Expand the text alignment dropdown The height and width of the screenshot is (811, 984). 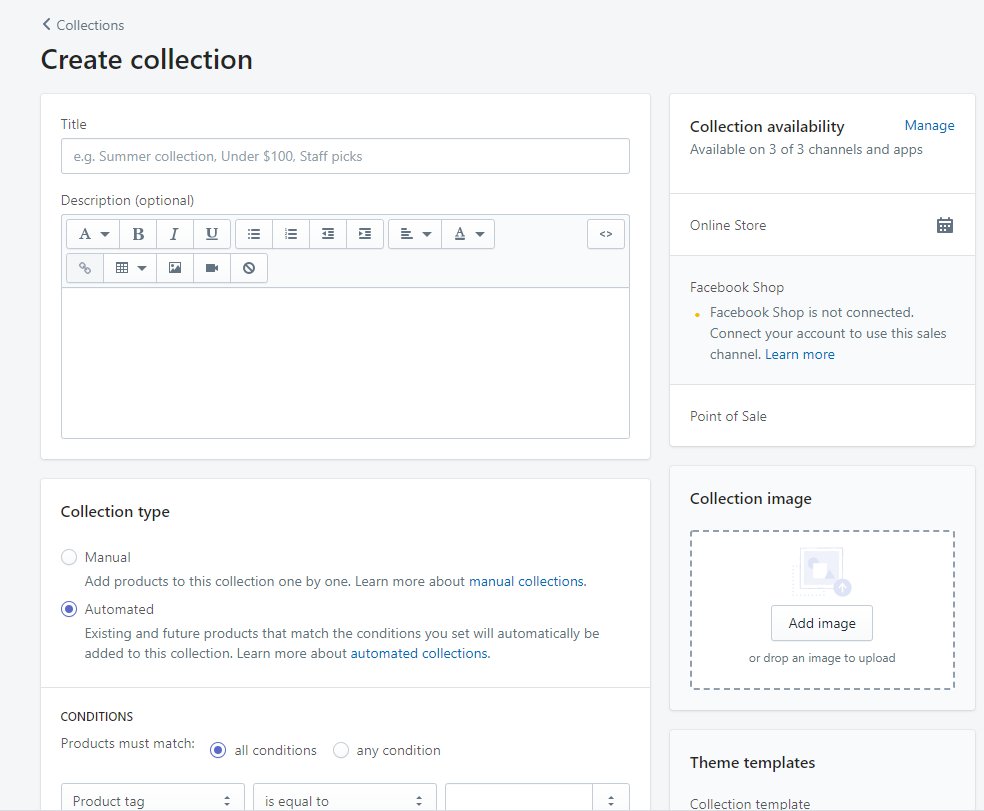(x=415, y=234)
